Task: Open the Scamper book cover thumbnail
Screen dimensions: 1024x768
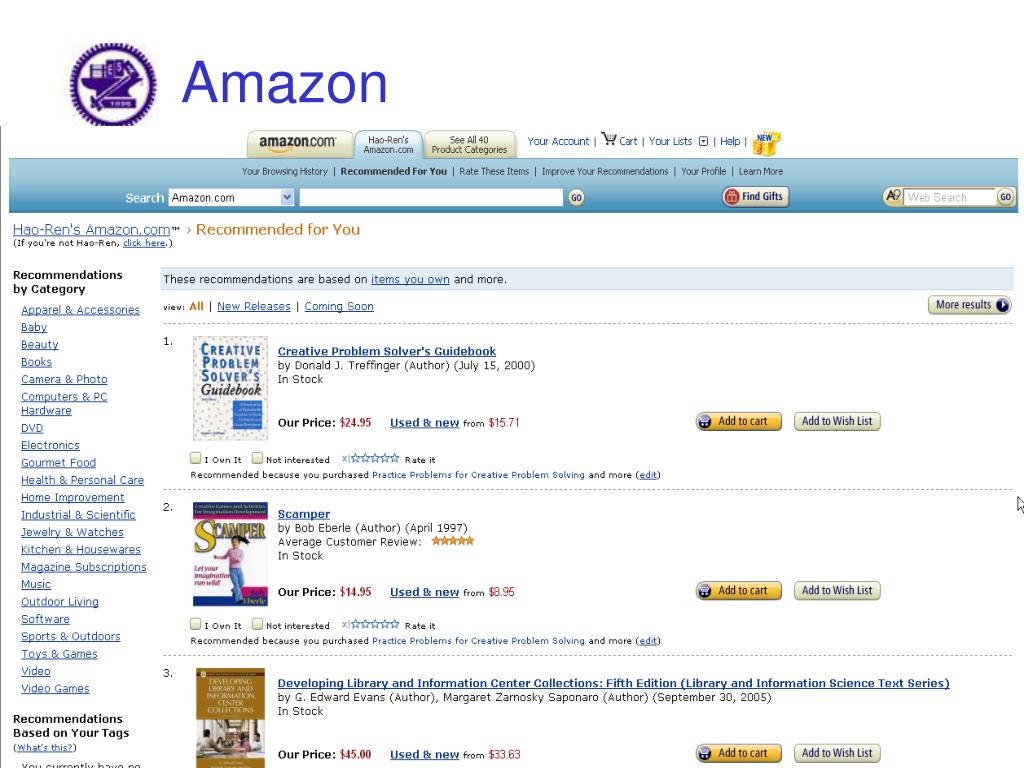Action: pos(230,554)
